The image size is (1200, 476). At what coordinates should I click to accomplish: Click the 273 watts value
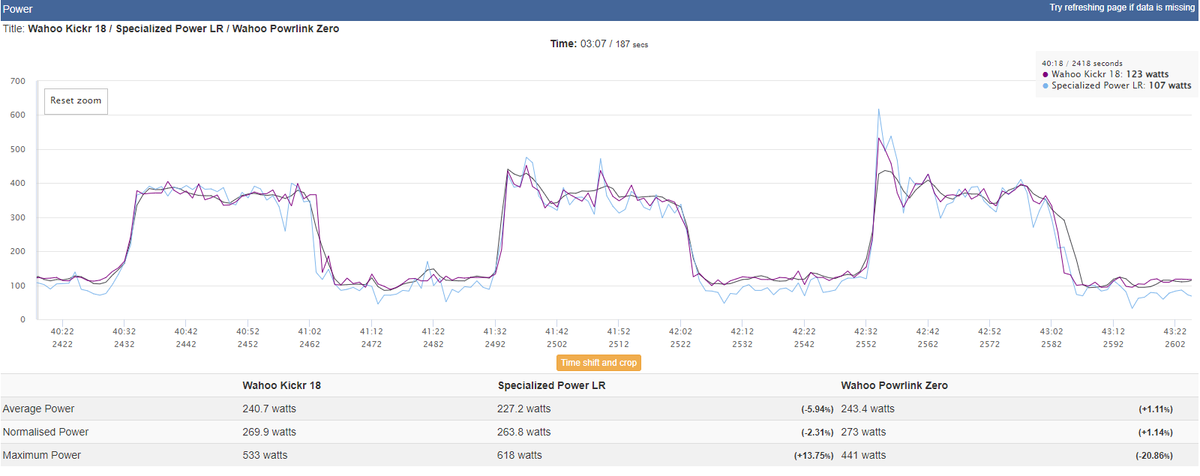click(x=863, y=432)
